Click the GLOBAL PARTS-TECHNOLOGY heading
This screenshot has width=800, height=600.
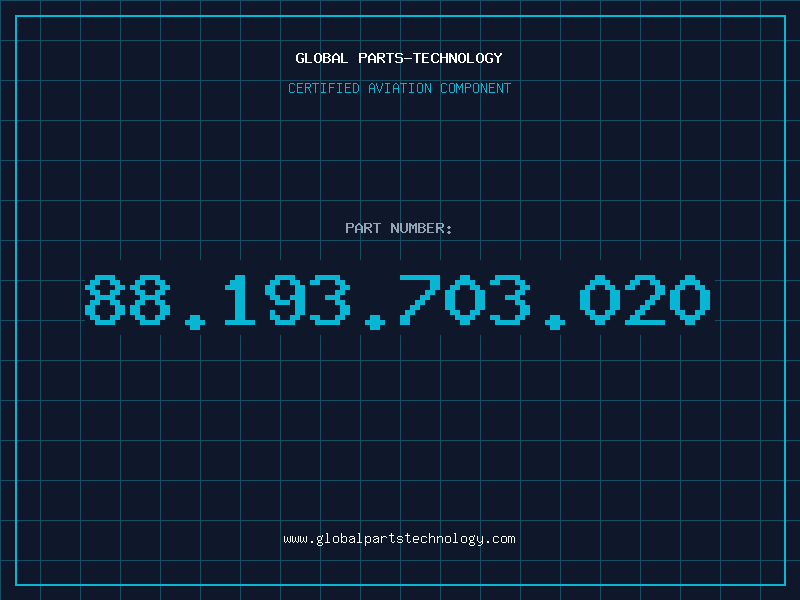pyautogui.click(x=399, y=58)
